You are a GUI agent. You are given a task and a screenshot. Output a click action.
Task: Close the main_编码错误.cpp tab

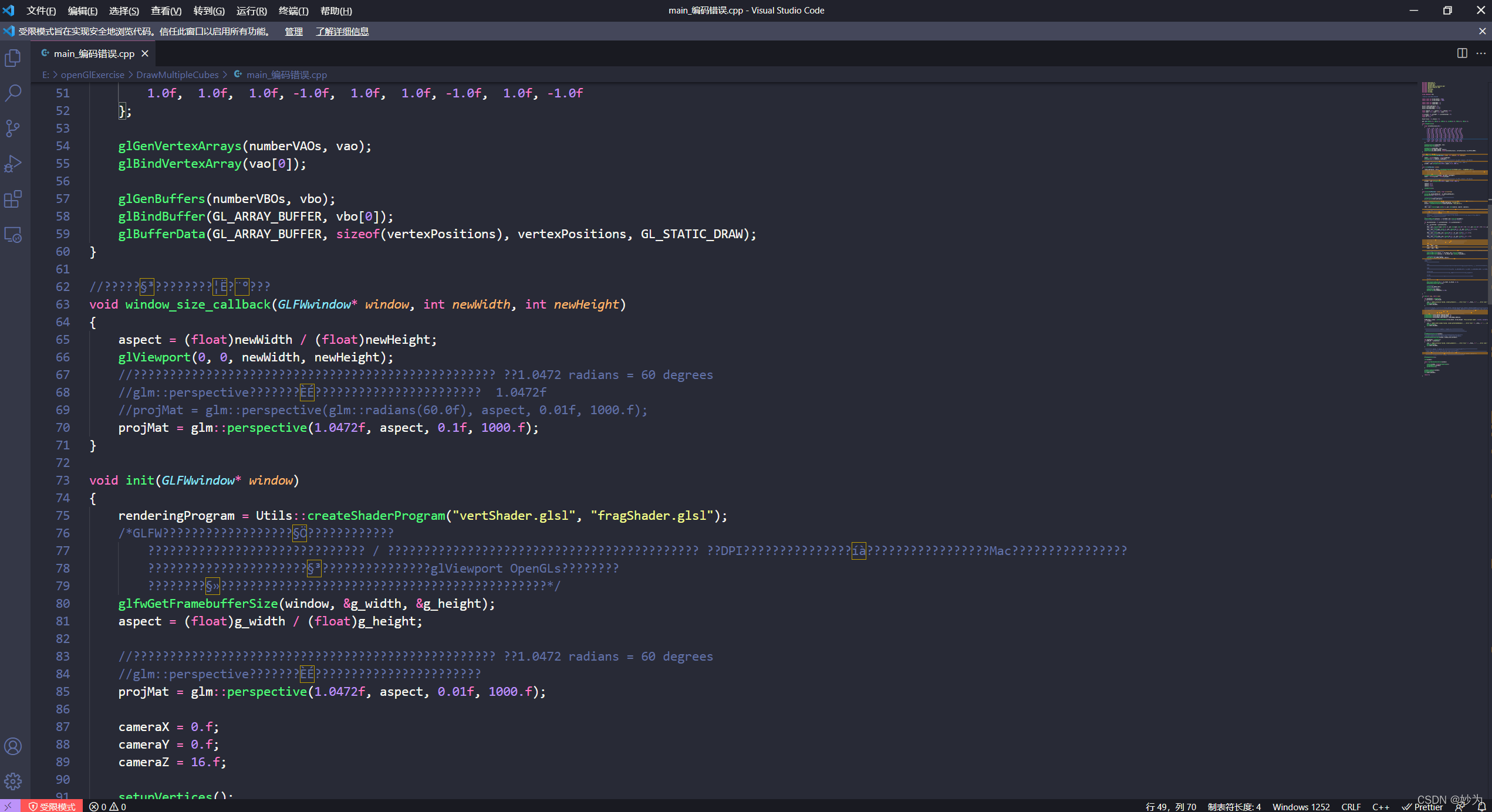[x=144, y=53]
